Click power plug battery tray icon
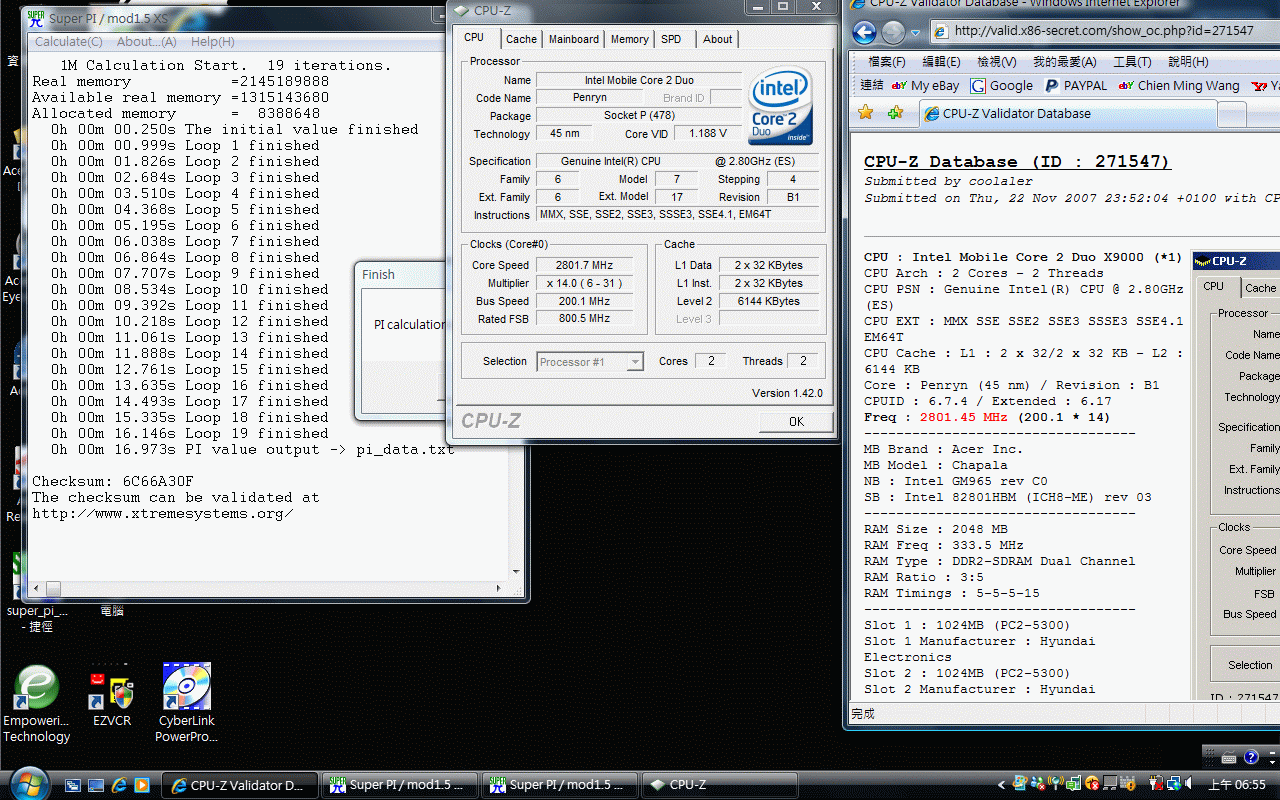 [x=1155, y=784]
